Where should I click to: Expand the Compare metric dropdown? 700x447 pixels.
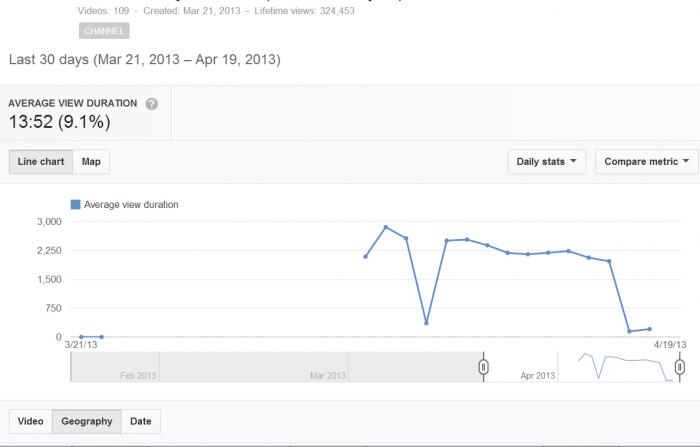(x=646, y=162)
